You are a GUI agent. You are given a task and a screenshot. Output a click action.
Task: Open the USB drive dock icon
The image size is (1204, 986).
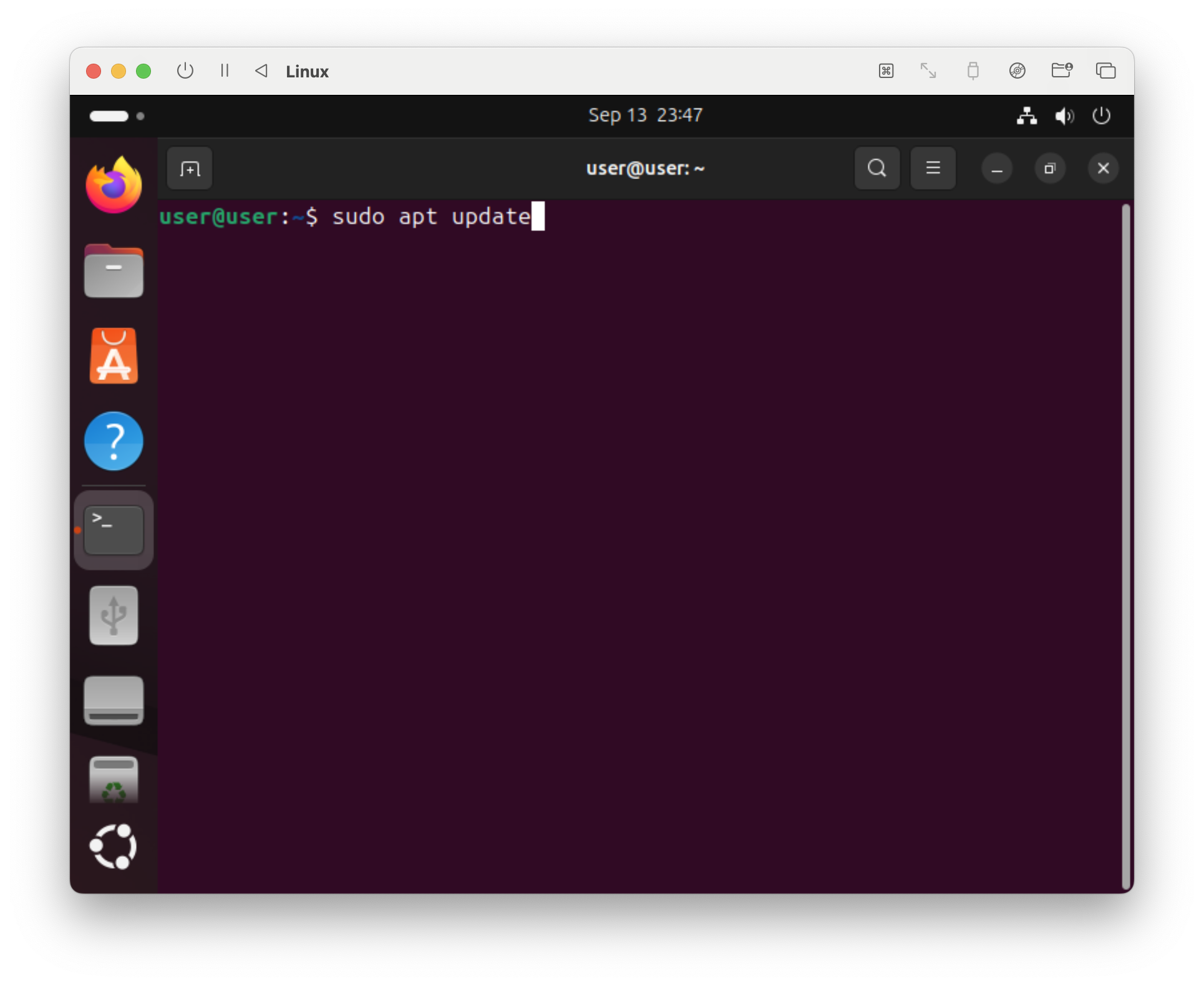pyautogui.click(x=114, y=615)
